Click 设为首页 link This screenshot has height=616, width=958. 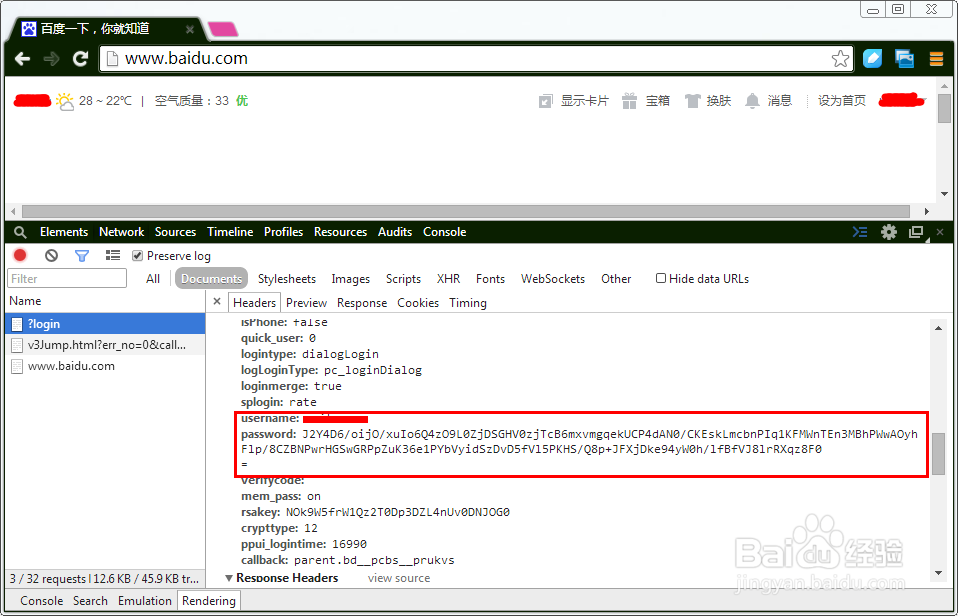(842, 101)
